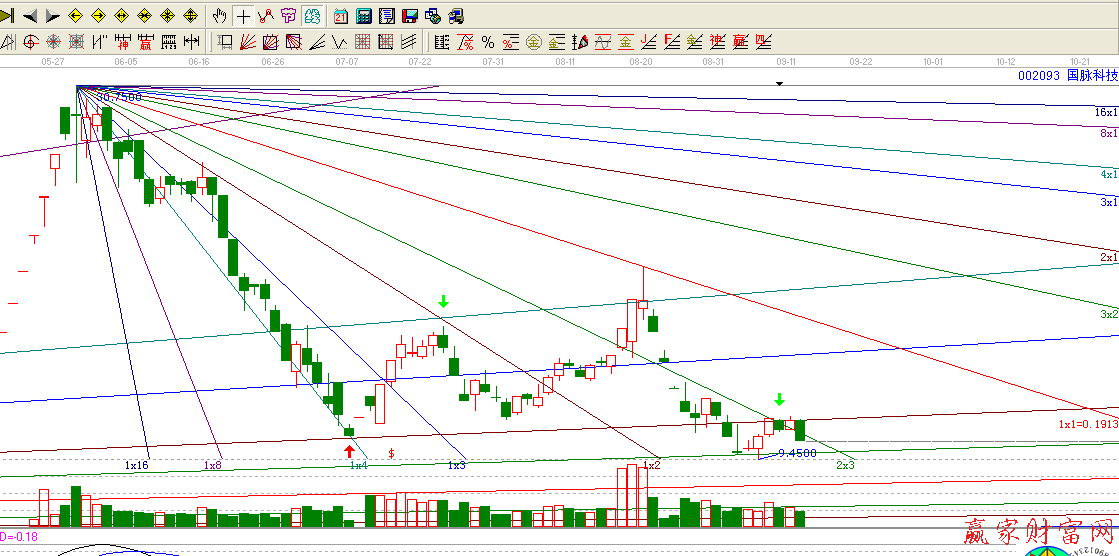Screen dimensions: 1119x556
Task: Click the floppy disk save icon
Action: tap(409, 16)
